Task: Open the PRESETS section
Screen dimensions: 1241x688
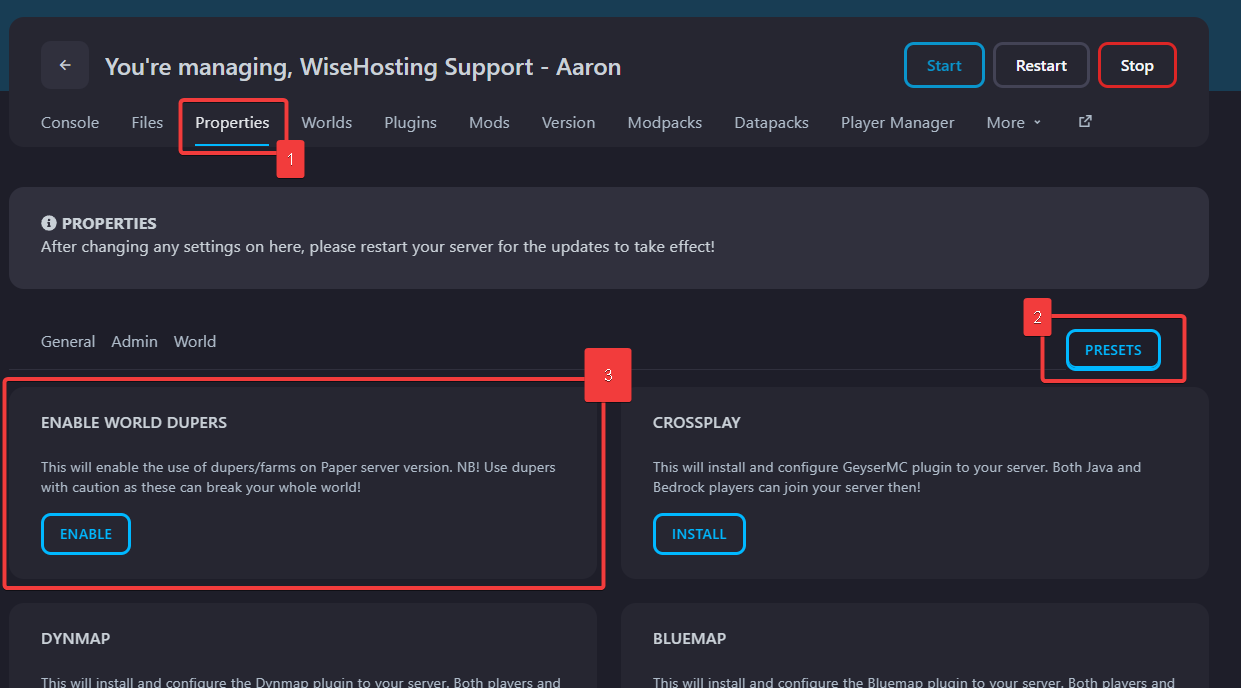Action: (1113, 350)
